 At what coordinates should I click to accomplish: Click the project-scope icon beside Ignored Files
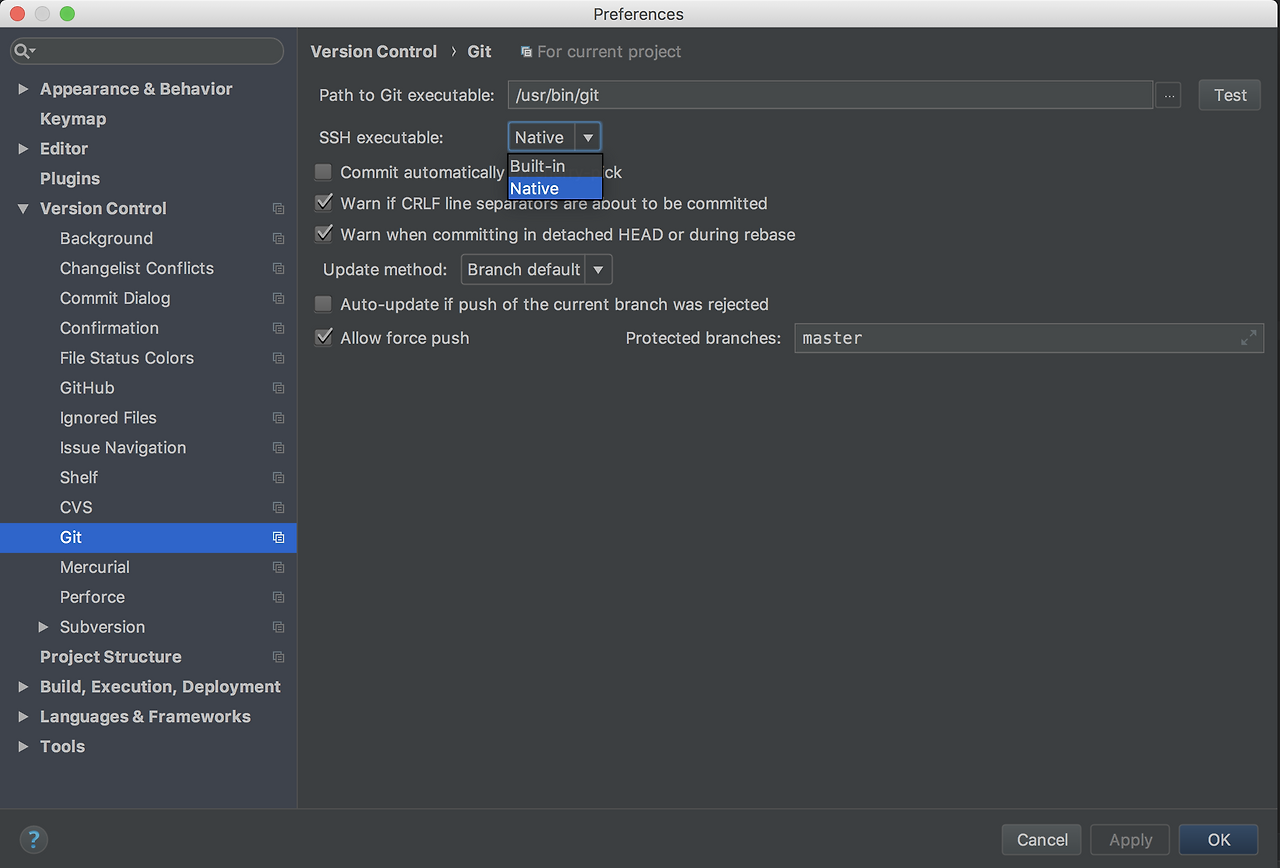[278, 418]
